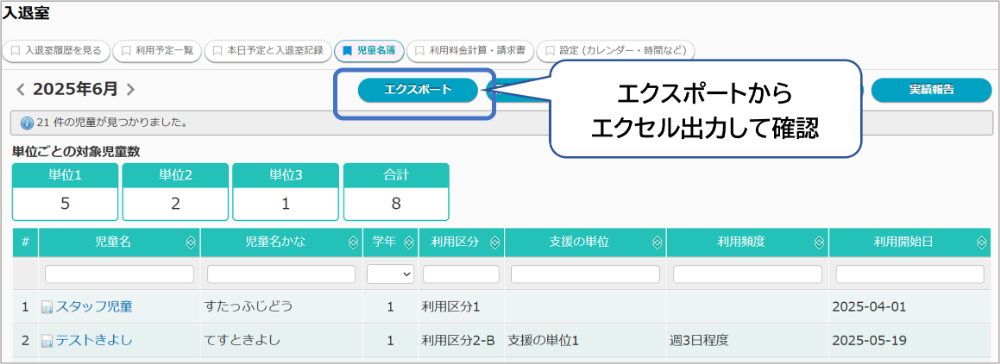Select the 単位1 count card
This screenshot has width=1000, height=364.
[65, 192]
